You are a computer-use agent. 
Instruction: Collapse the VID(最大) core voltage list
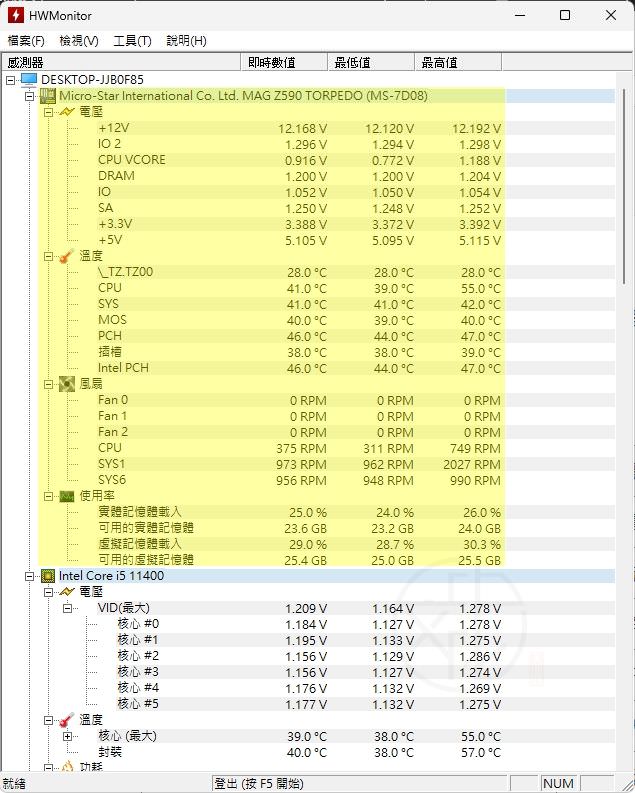click(67, 608)
